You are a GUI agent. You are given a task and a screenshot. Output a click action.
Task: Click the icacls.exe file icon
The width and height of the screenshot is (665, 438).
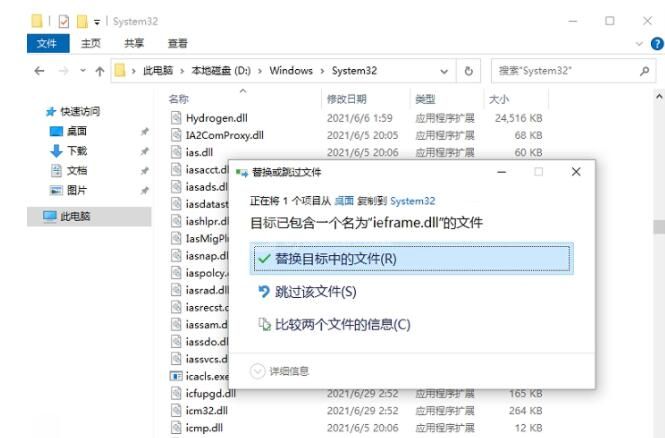click(176, 376)
